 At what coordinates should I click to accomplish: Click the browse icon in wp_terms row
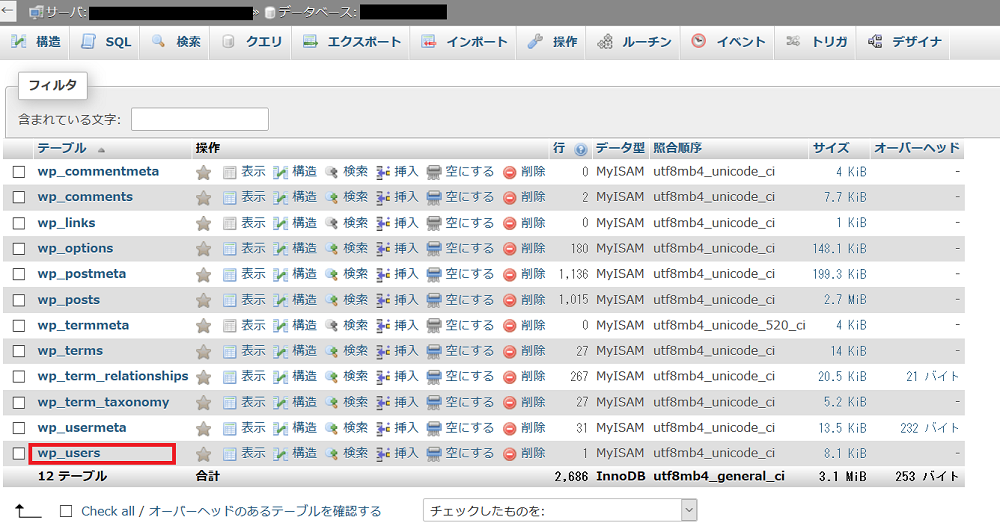tap(230, 351)
